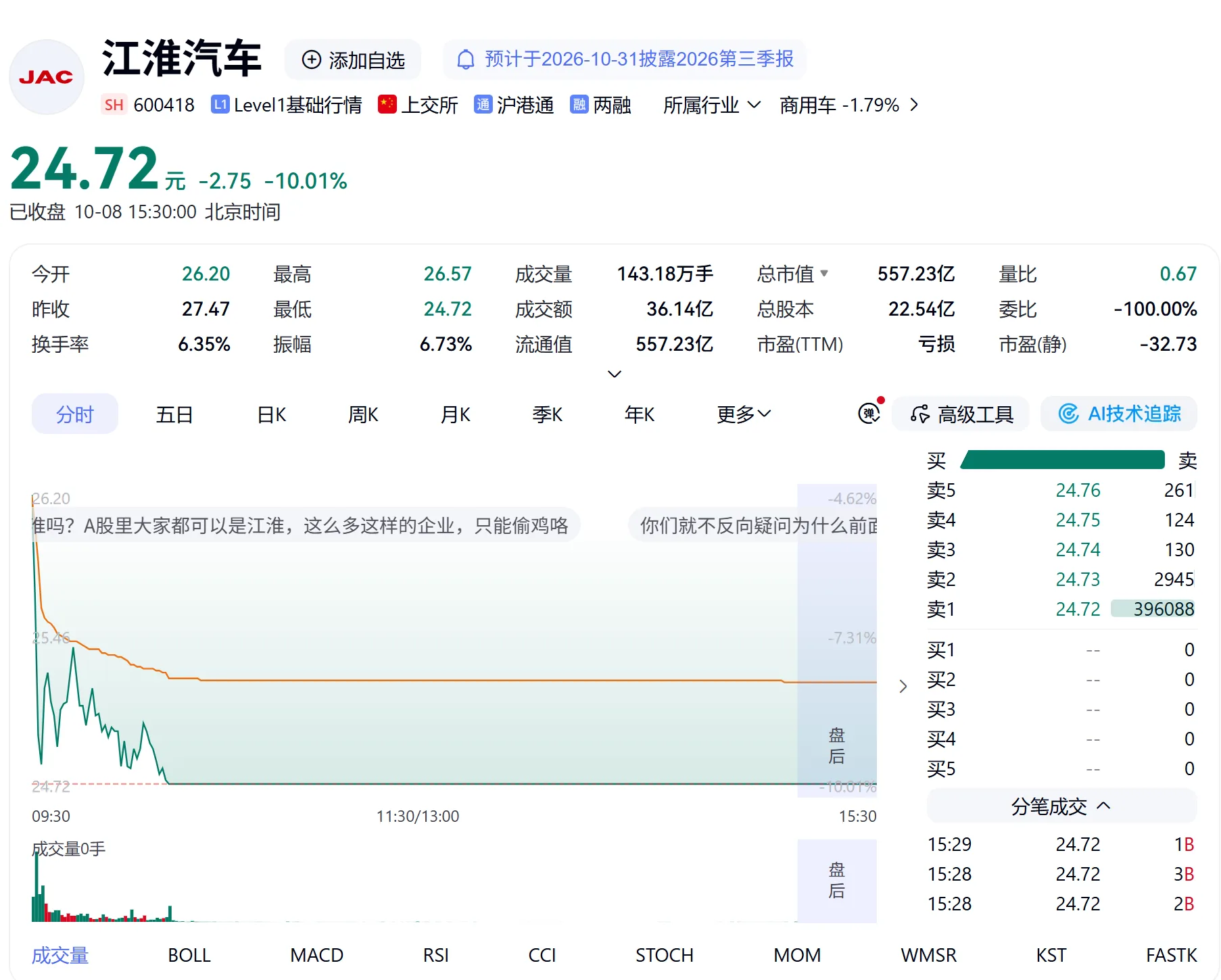The width and height of the screenshot is (1221, 980).
Task: Click the 沪港通 badge icon
Action: 483,104
